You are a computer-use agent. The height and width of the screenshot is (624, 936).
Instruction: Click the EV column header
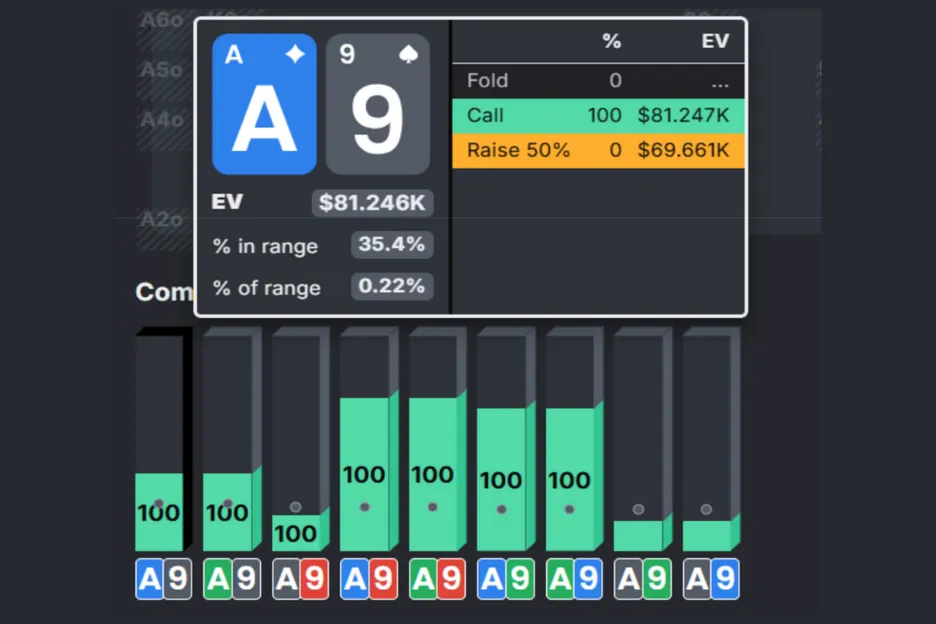(715, 41)
